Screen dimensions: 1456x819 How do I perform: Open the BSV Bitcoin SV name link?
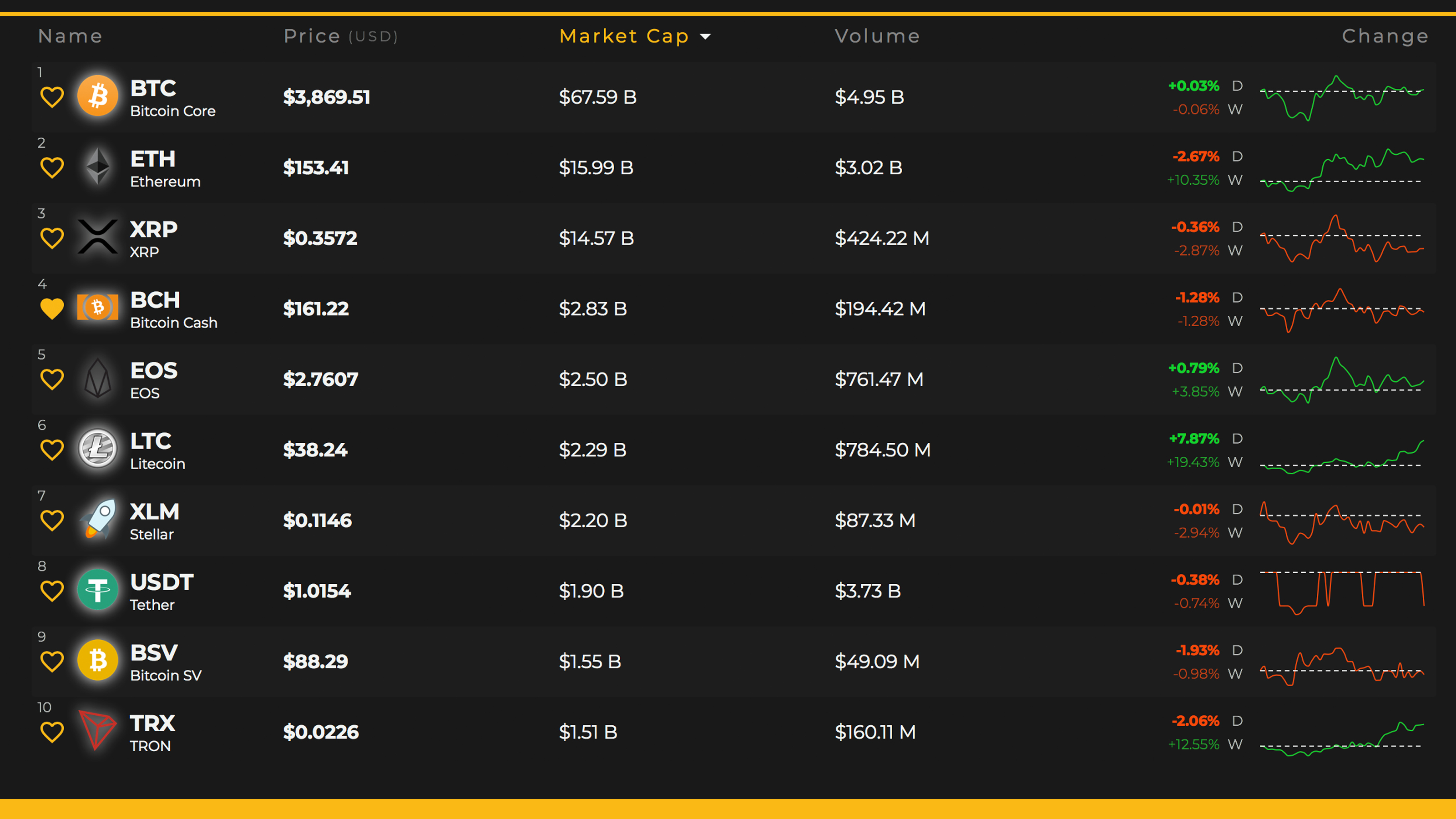point(165,662)
